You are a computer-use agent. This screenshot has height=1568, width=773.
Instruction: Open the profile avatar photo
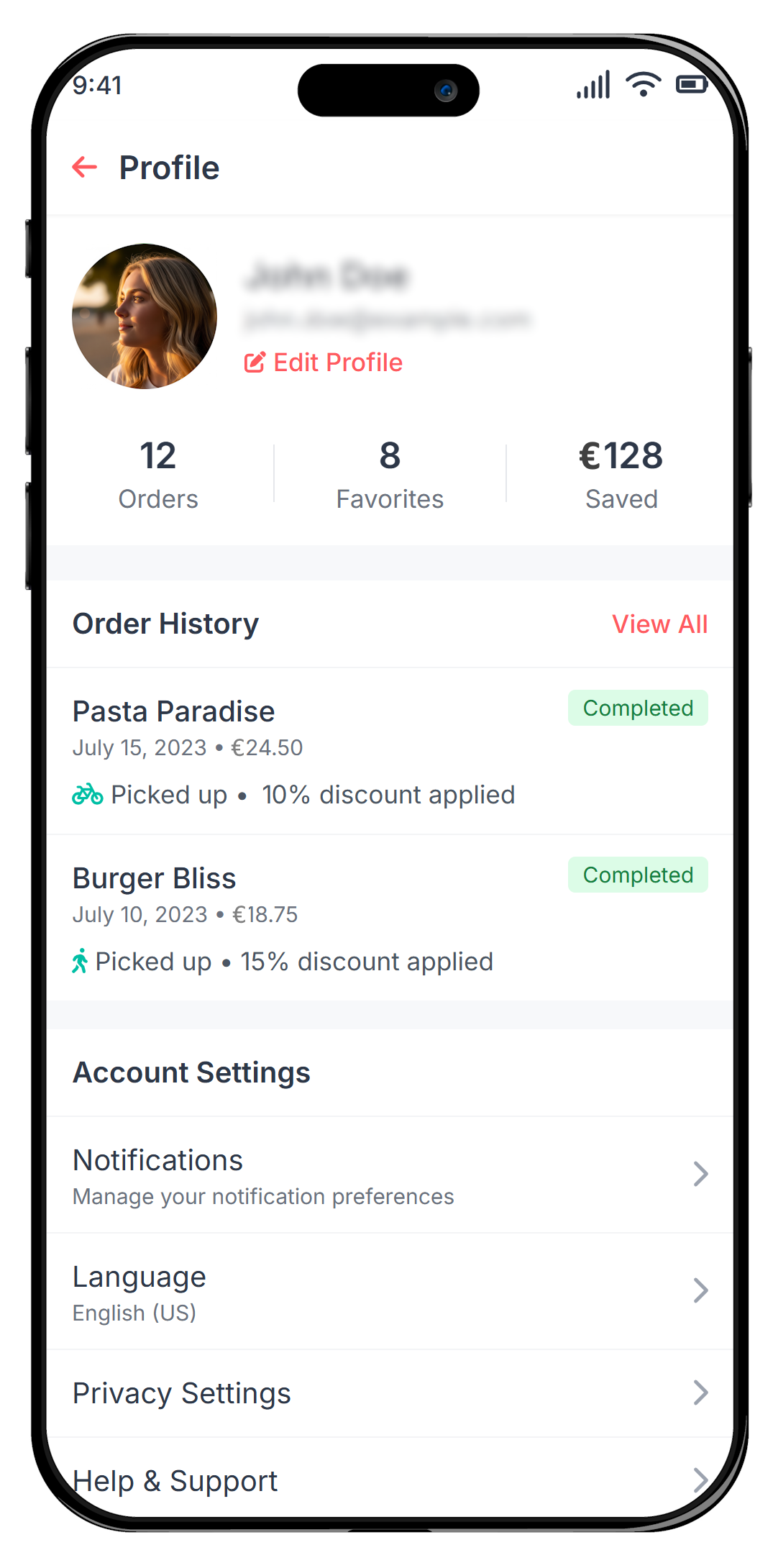point(145,316)
